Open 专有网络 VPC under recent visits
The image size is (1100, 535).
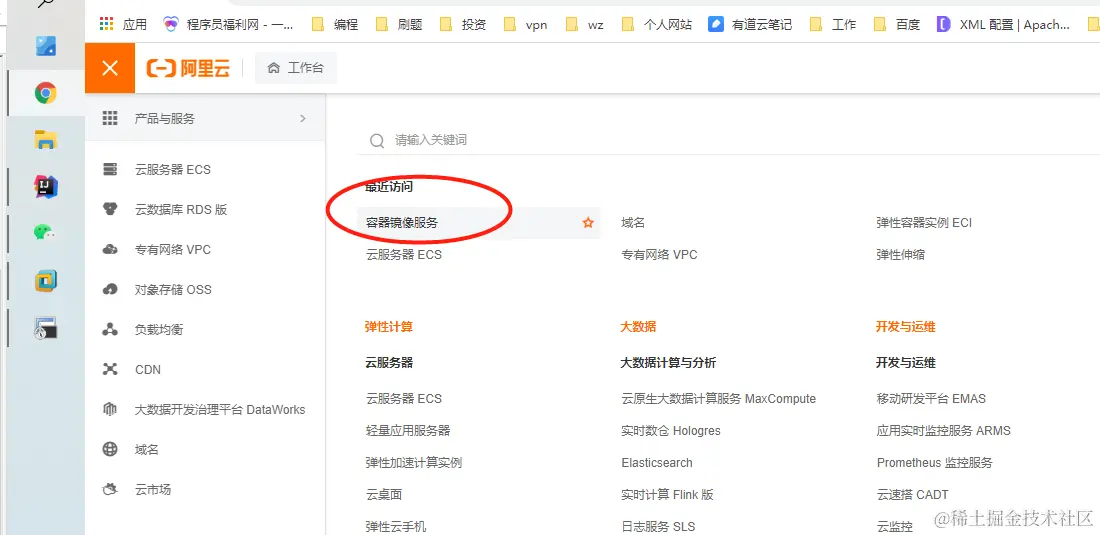pyautogui.click(x=659, y=255)
